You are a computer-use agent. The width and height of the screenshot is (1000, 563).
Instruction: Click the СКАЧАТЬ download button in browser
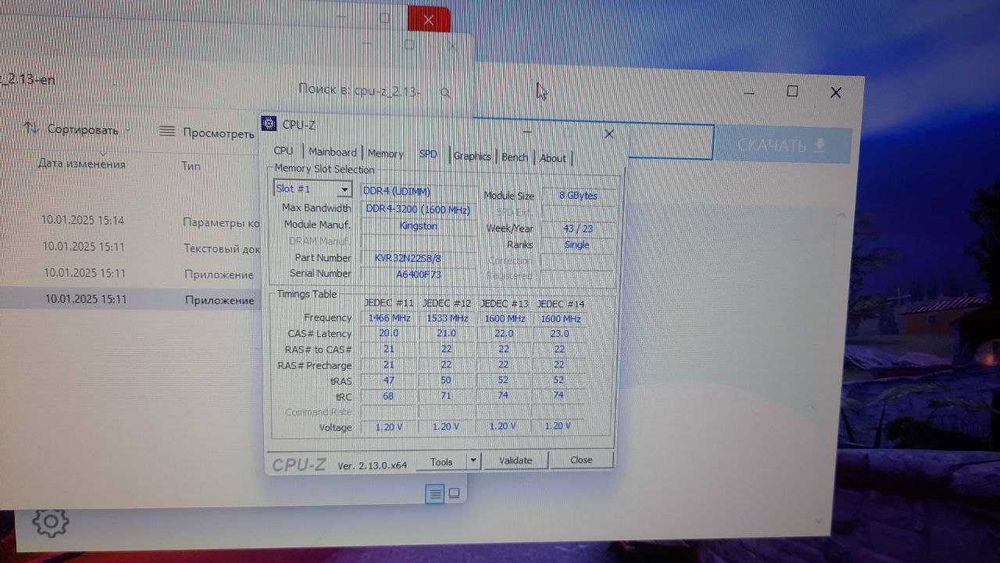783,145
